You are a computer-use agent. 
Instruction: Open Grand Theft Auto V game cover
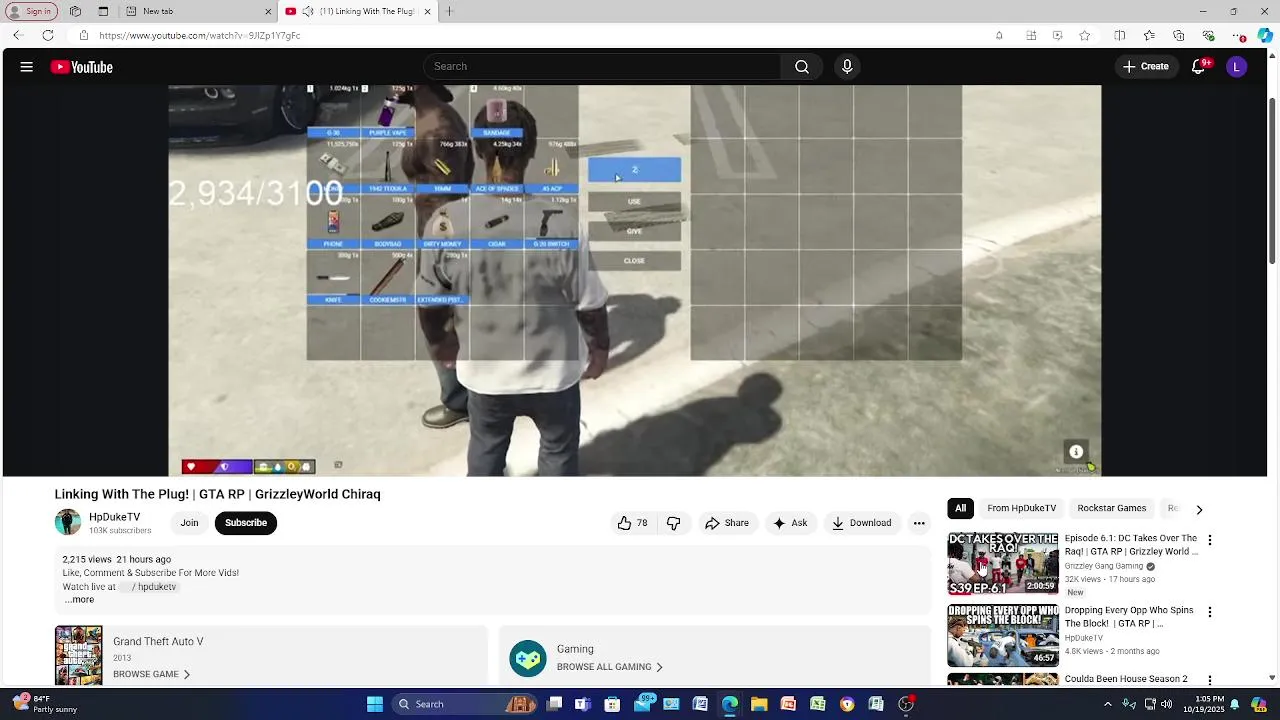point(79,656)
